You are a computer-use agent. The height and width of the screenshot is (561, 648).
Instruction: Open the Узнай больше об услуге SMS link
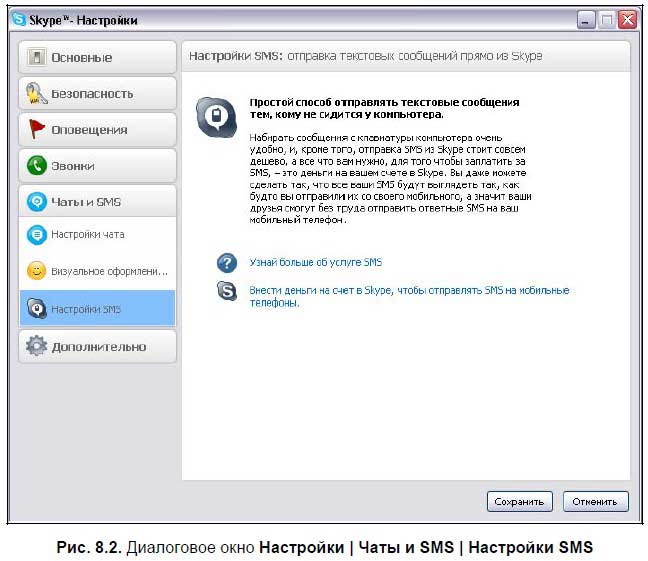[315, 263]
